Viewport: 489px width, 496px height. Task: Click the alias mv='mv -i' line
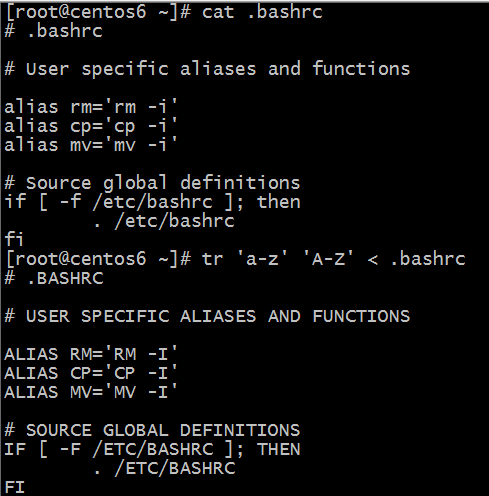pos(90,145)
